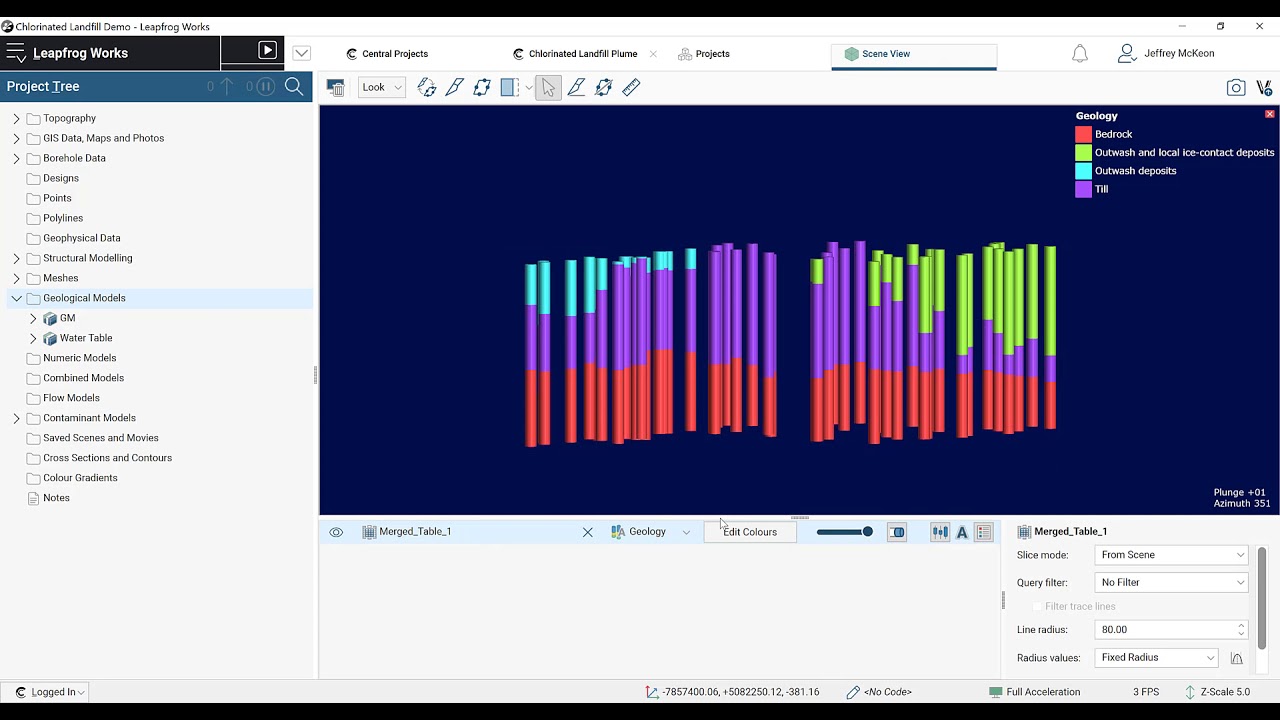Select the Points folder
This screenshot has width=1280, height=720.
pyautogui.click(x=57, y=198)
